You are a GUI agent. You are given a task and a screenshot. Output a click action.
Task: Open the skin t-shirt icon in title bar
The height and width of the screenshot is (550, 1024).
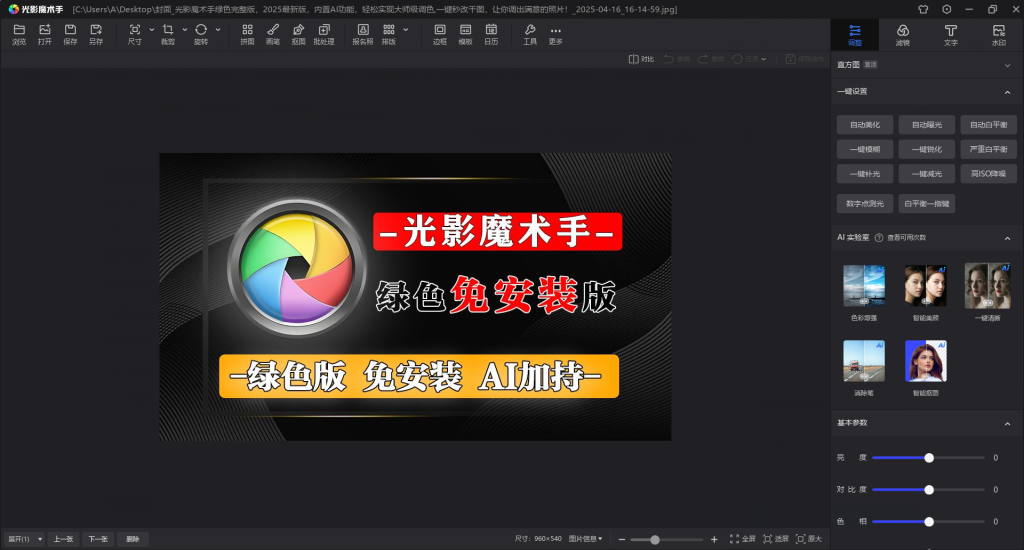[923, 9]
